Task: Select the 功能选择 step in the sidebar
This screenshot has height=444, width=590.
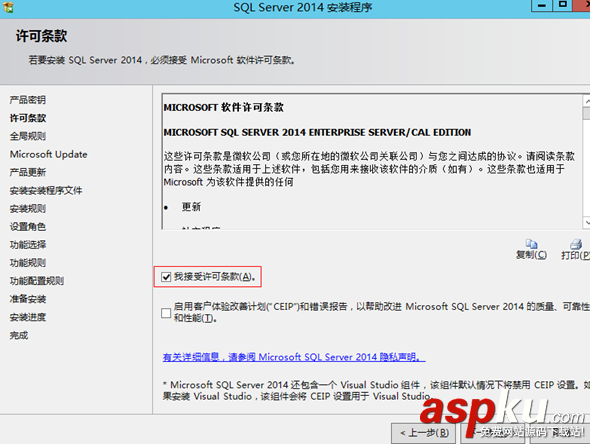Action: (27, 245)
